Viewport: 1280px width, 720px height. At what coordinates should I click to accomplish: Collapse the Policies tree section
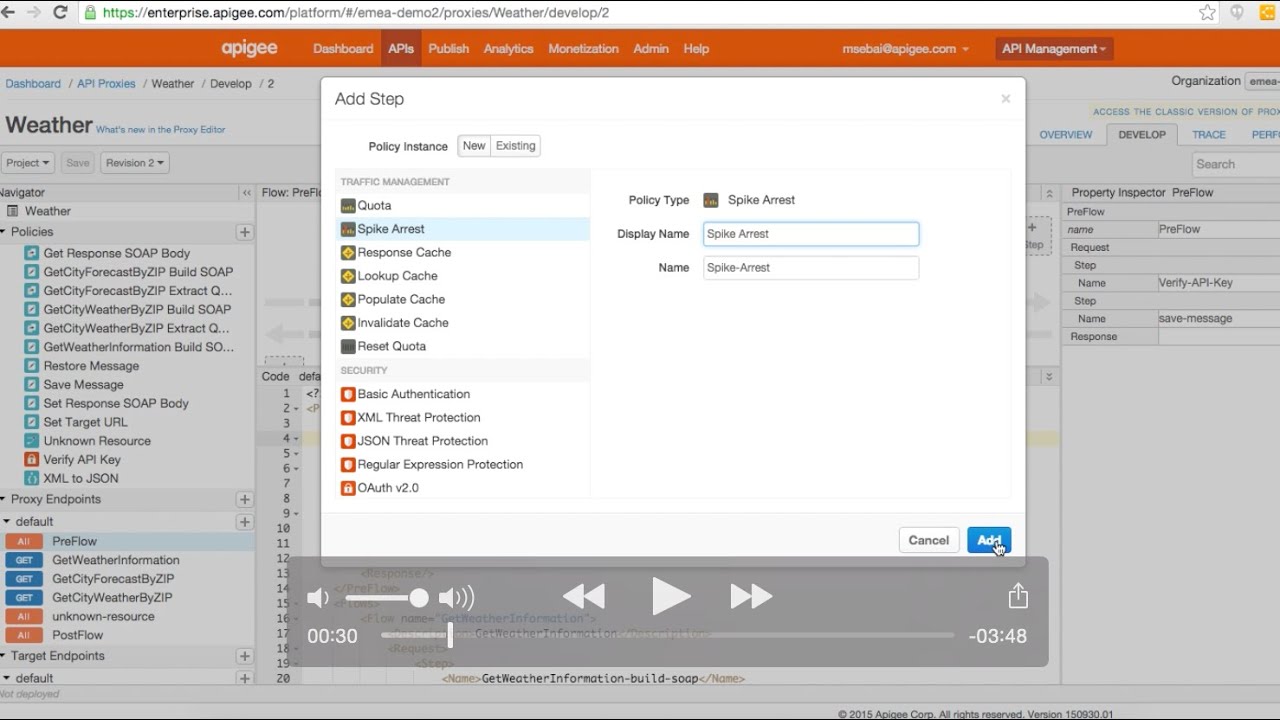[x=3, y=232]
